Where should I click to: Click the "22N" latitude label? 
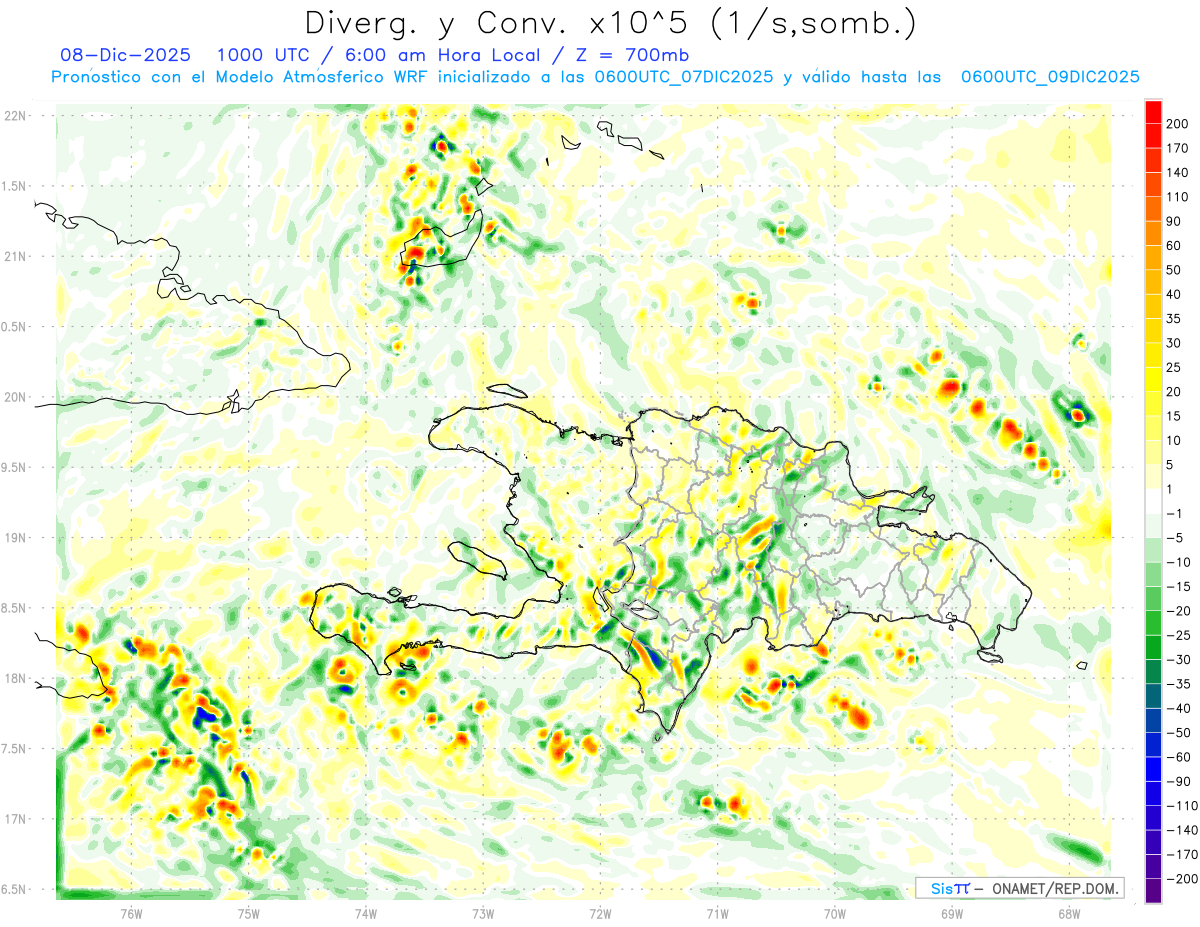[x=15, y=116]
